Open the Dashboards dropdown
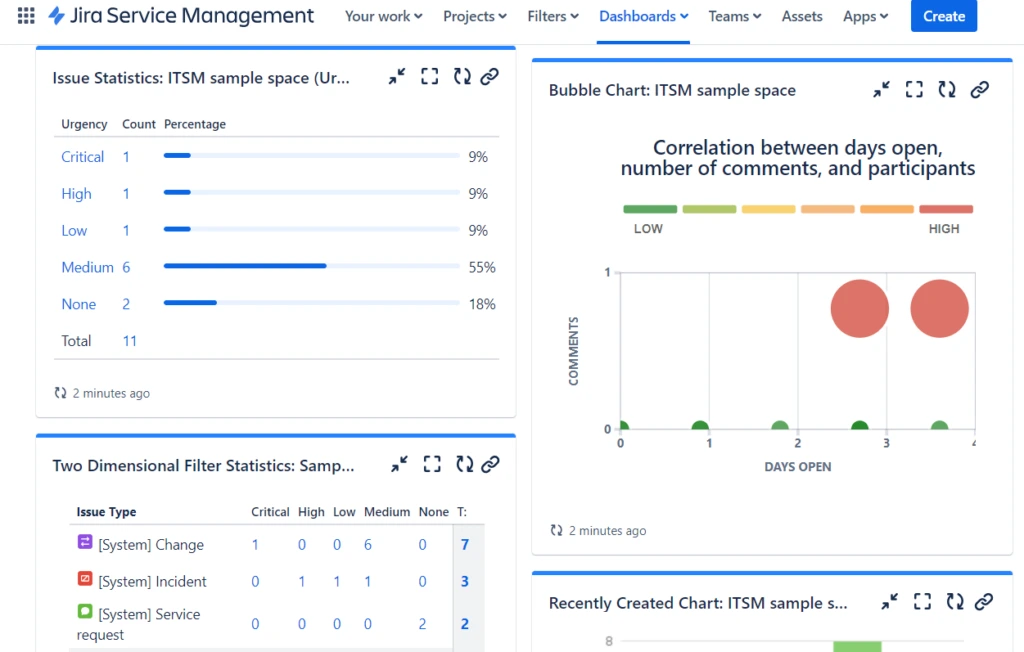The height and width of the screenshot is (652, 1024). [643, 16]
